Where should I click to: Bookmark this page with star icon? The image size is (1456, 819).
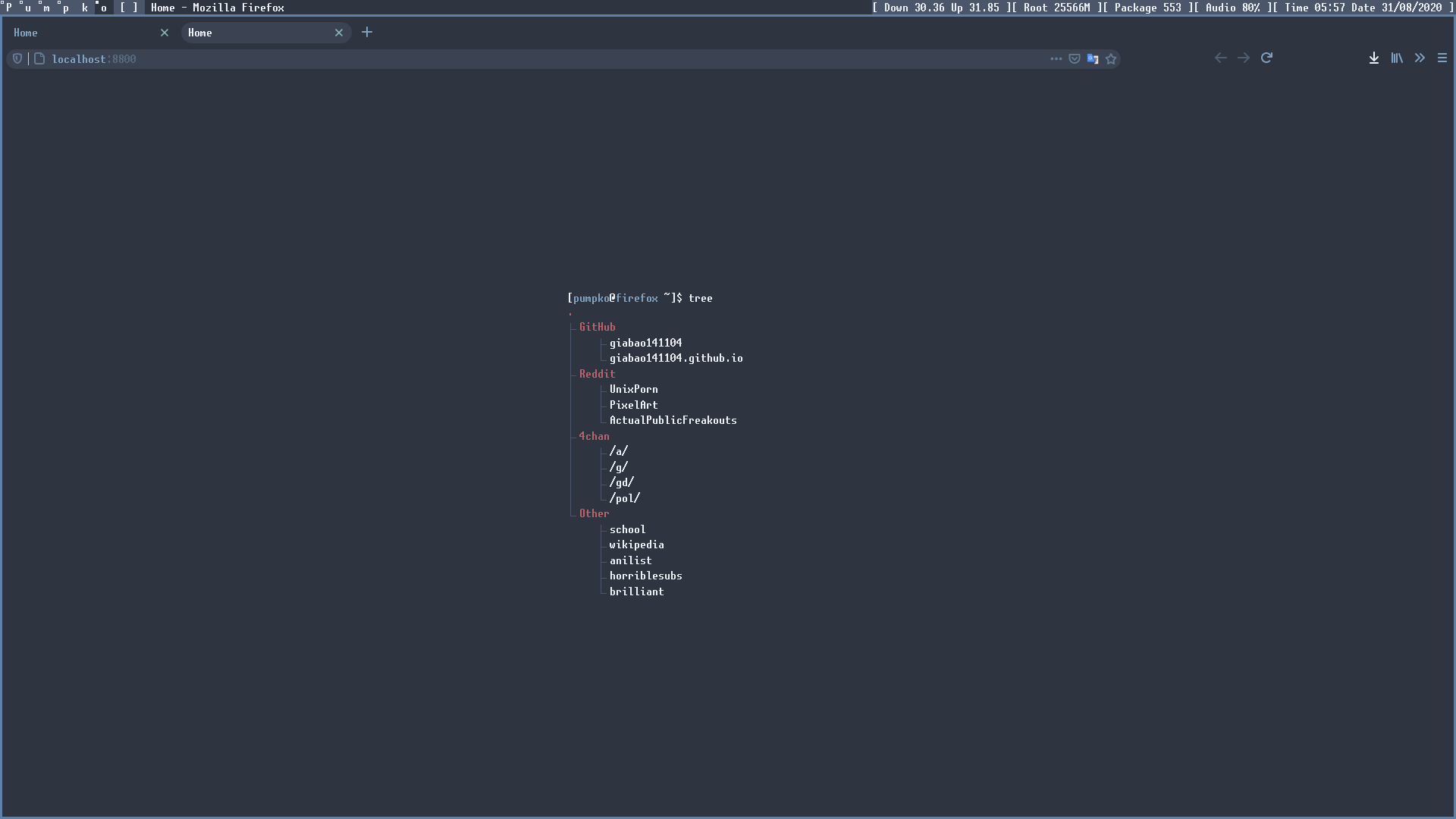[1111, 58]
